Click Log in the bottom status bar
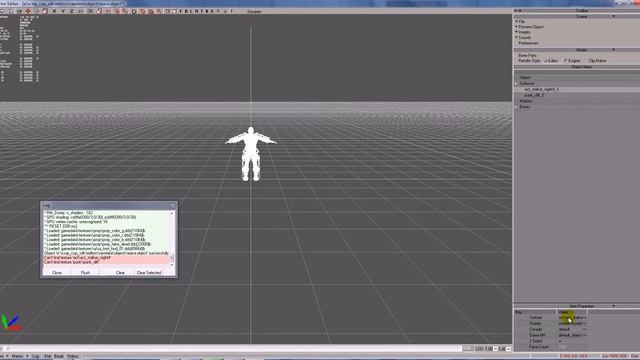The width and height of the screenshot is (640, 360). tap(36, 356)
